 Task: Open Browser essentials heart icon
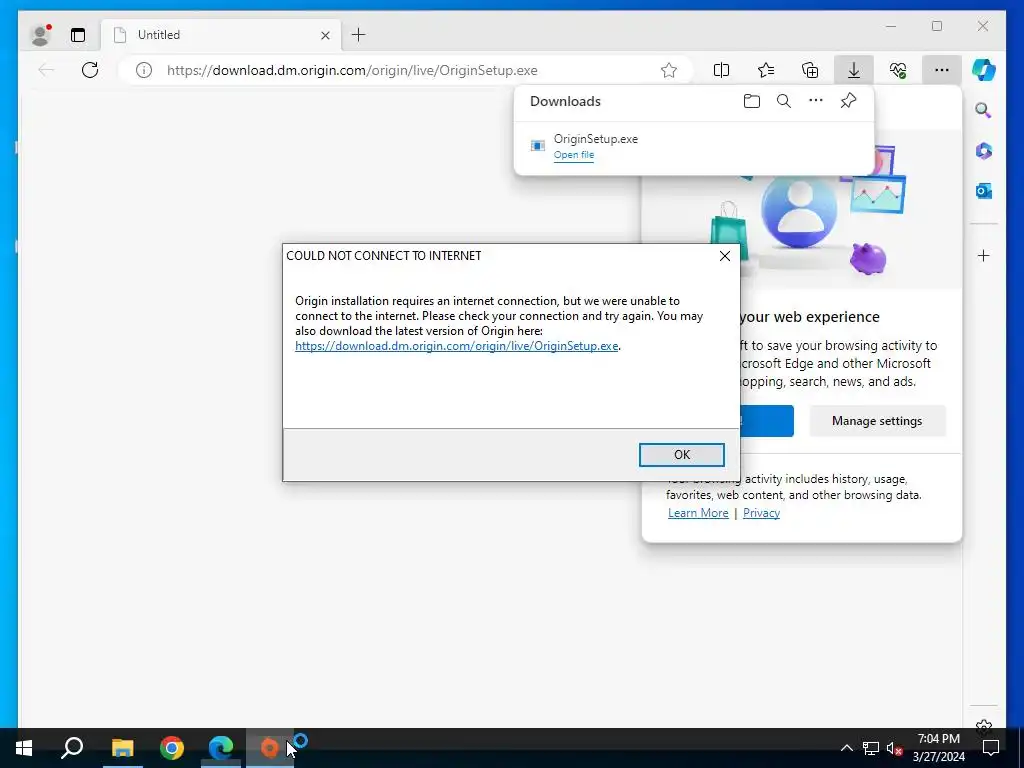pyautogui.click(x=898, y=70)
